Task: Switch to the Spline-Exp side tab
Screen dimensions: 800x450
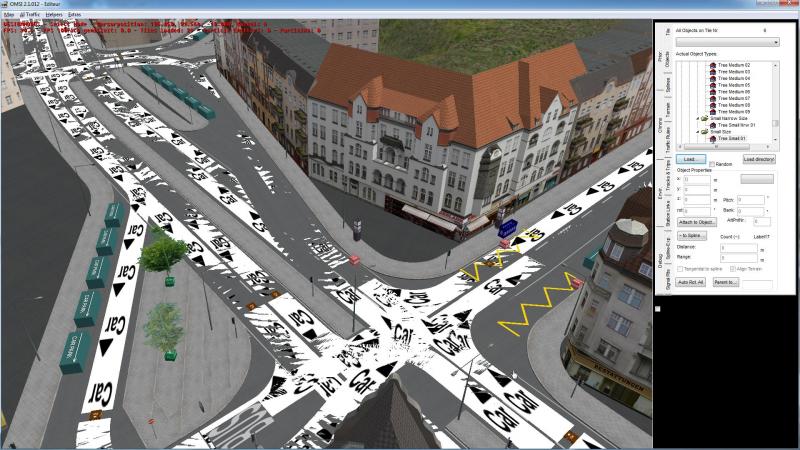Action: click(667, 247)
